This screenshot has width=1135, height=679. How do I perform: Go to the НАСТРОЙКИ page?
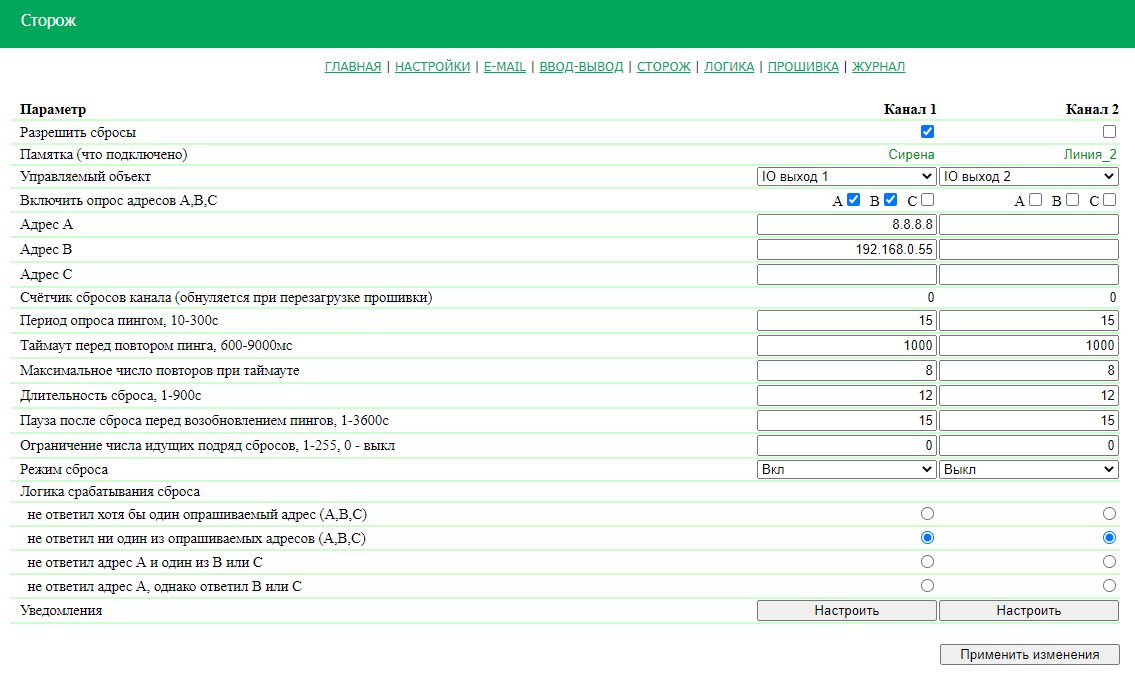click(x=432, y=67)
